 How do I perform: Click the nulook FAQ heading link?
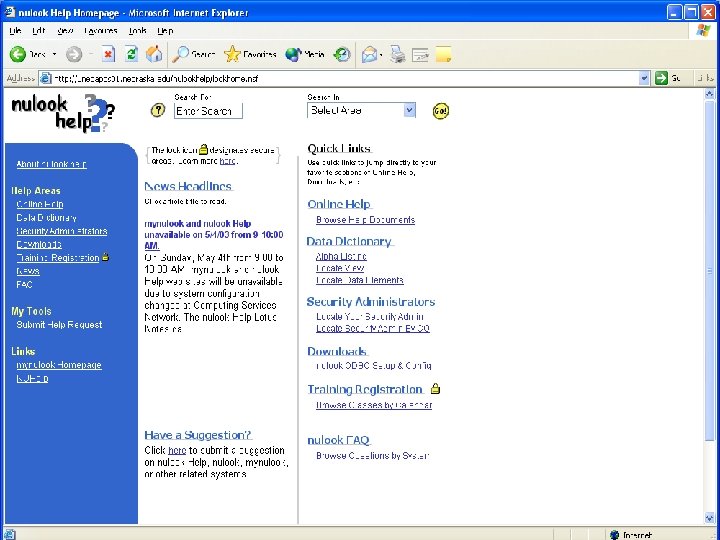point(339,440)
